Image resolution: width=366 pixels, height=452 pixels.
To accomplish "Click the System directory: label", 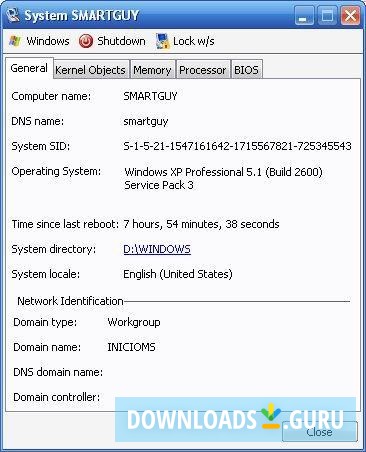I will pyautogui.click(x=54, y=249).
